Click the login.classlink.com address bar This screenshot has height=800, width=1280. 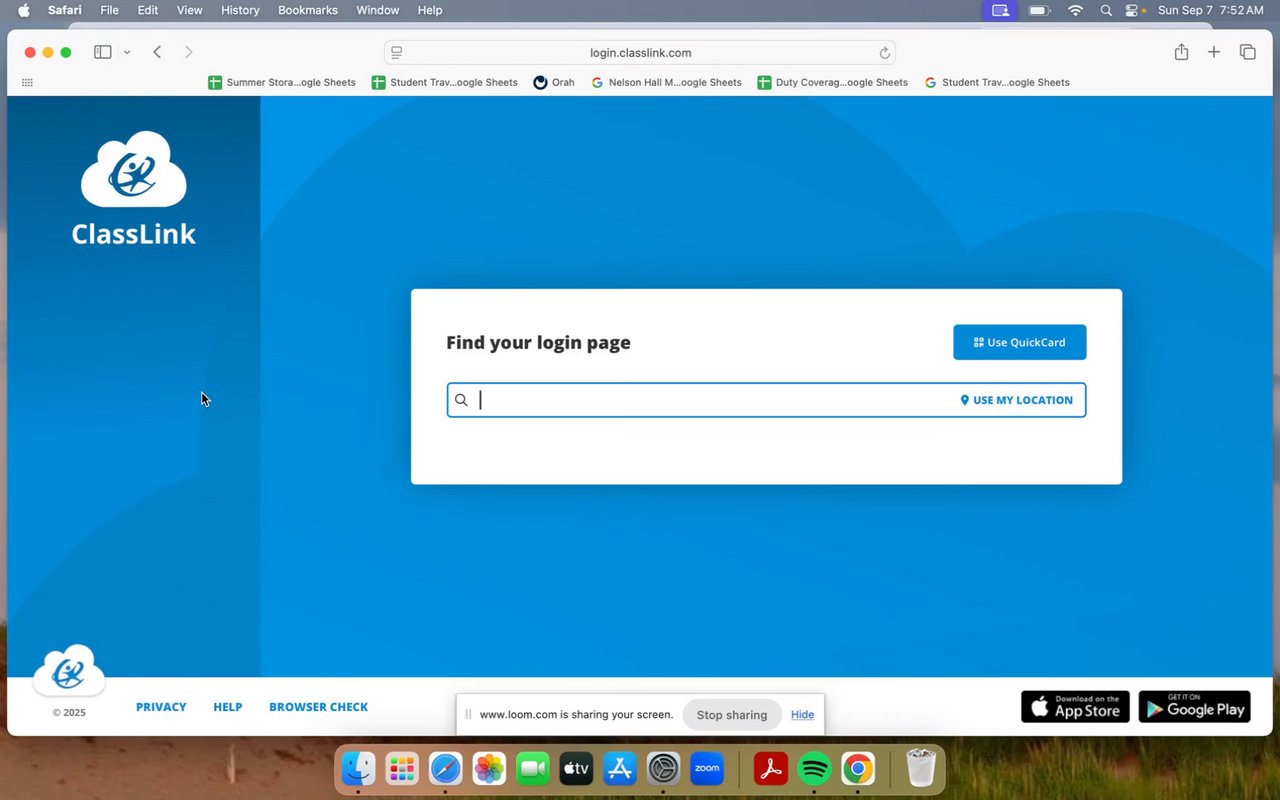click(640, 53)
